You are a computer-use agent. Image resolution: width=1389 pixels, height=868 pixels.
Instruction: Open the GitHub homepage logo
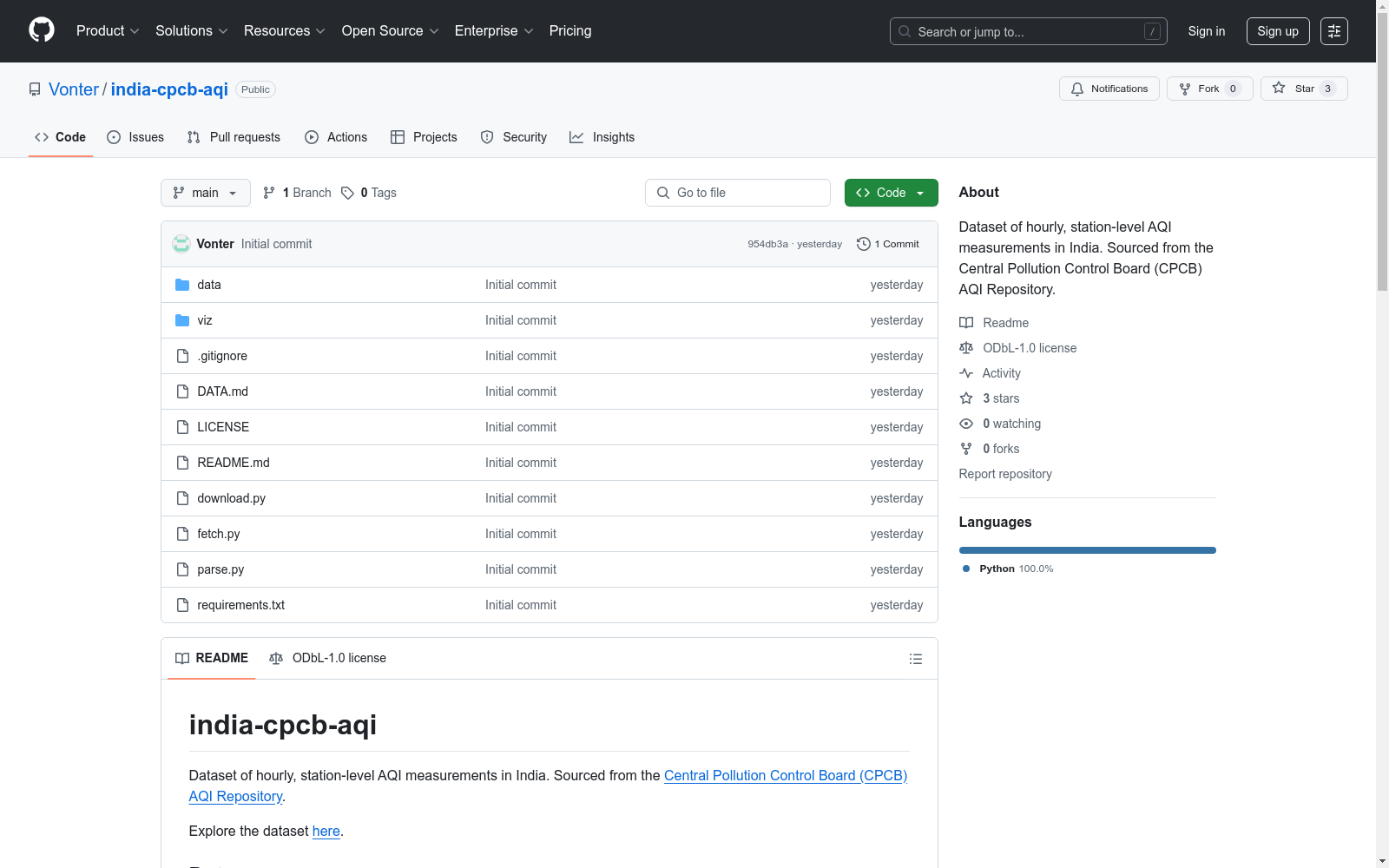point(42,30)
